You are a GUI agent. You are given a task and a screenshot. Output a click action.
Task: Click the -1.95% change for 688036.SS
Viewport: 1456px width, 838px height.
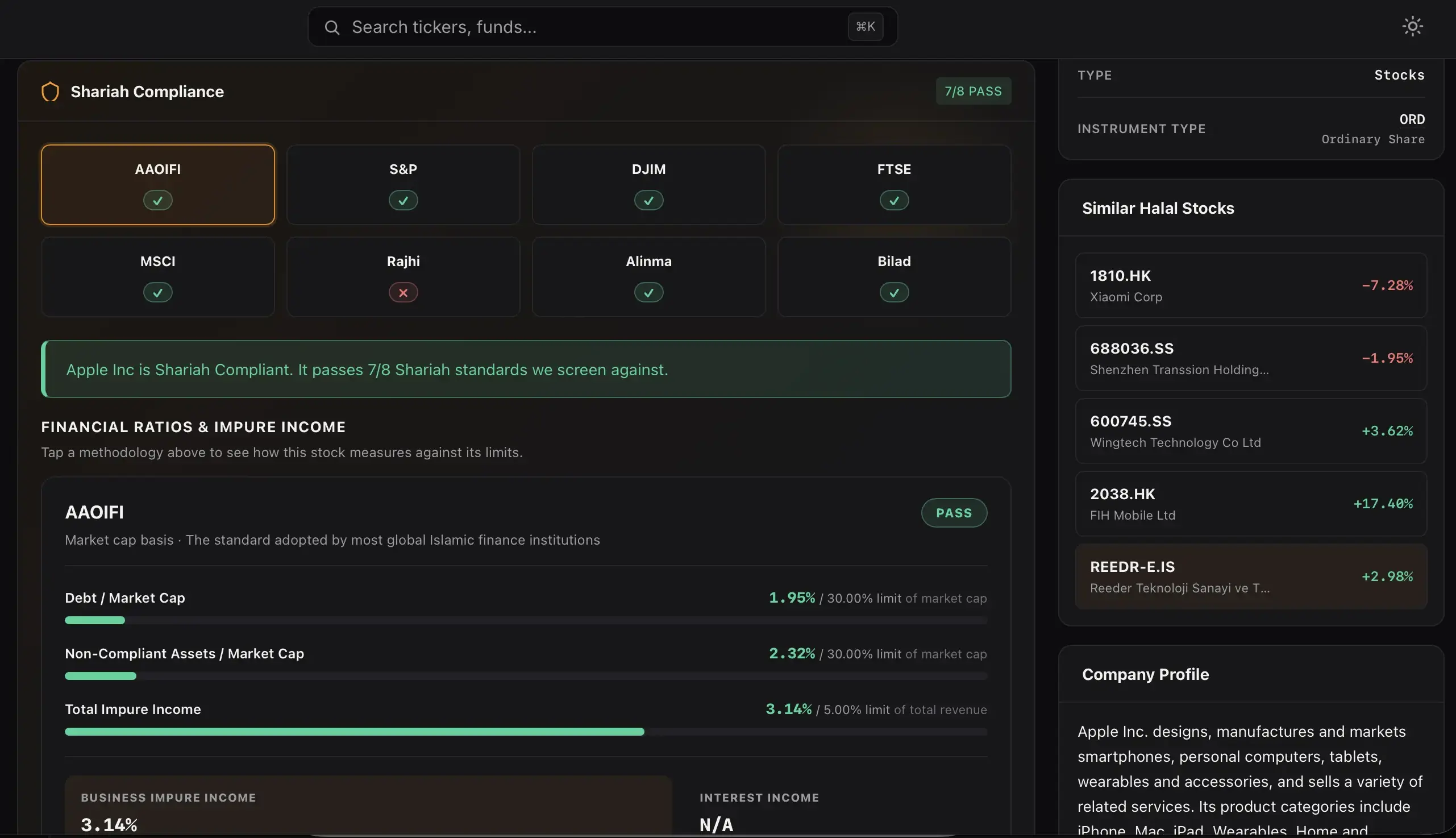1387,358
